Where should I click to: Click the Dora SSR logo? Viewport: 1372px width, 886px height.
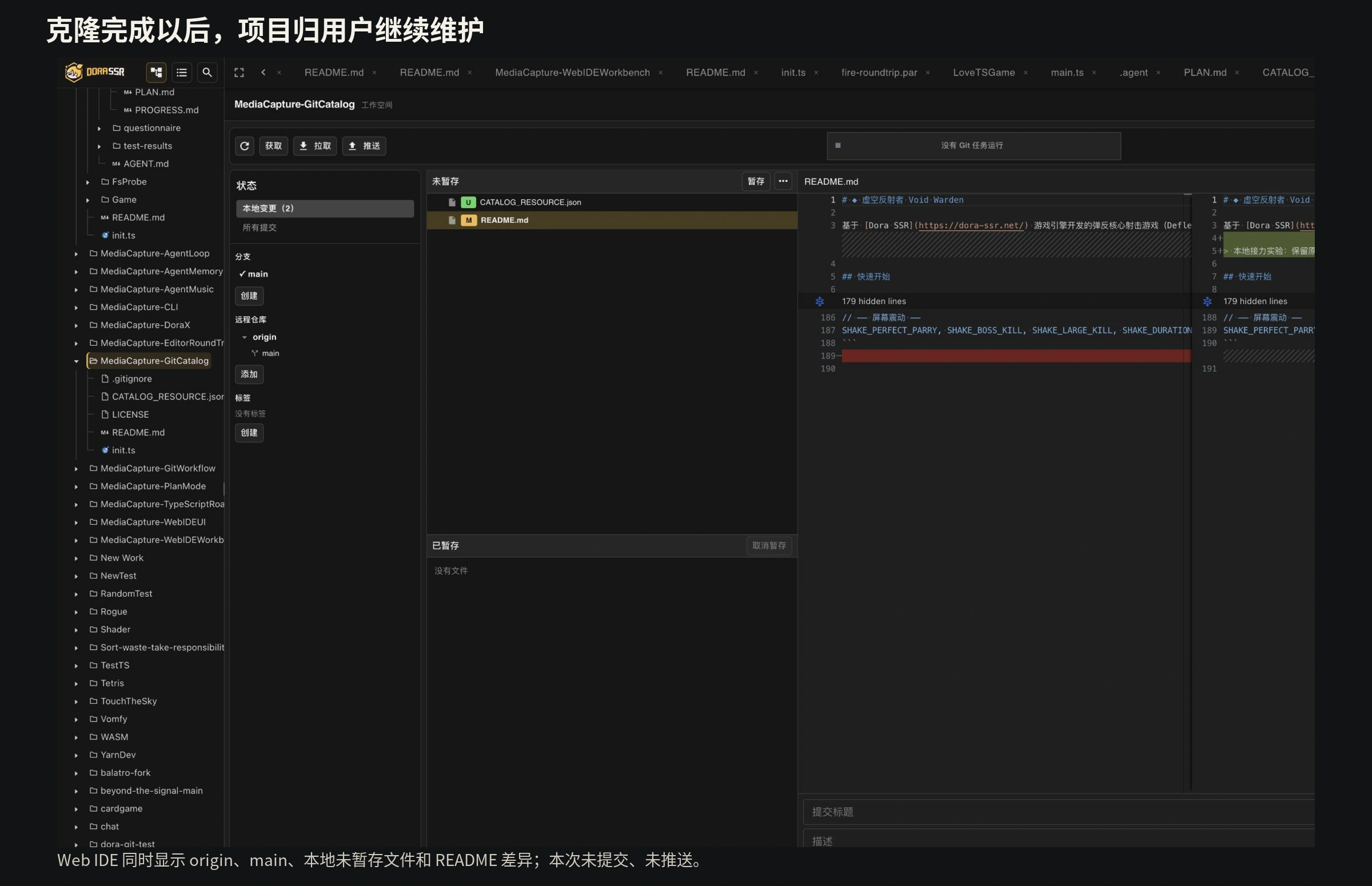(x=94, y=72)
